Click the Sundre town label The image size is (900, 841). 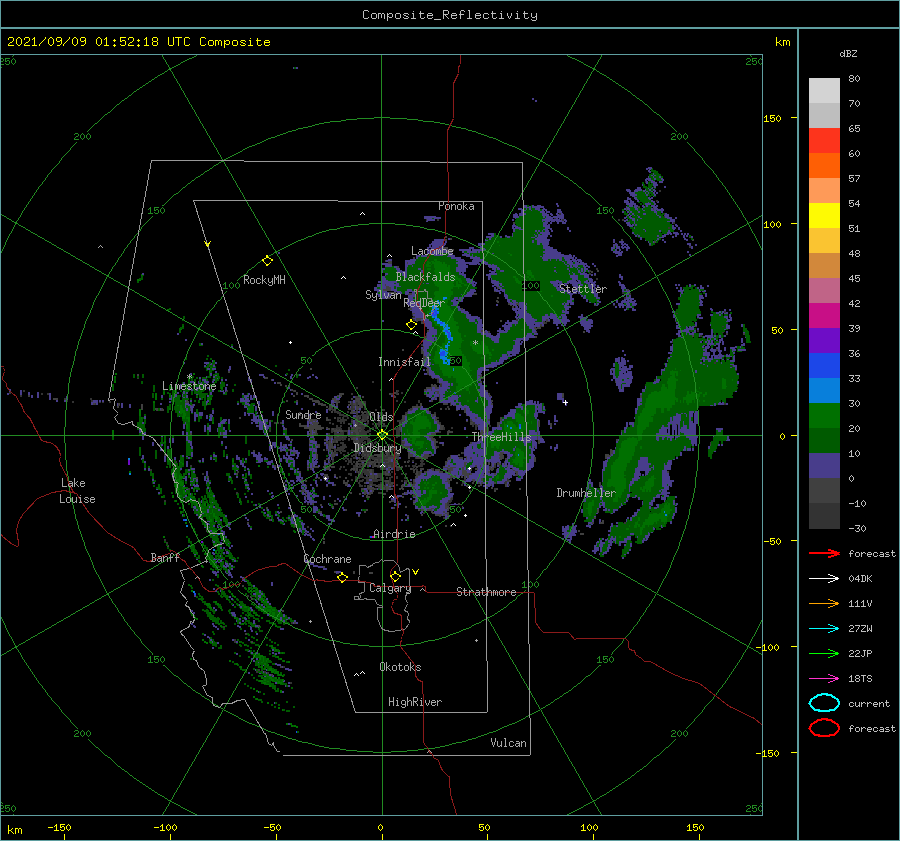click(x=303, y=414)
